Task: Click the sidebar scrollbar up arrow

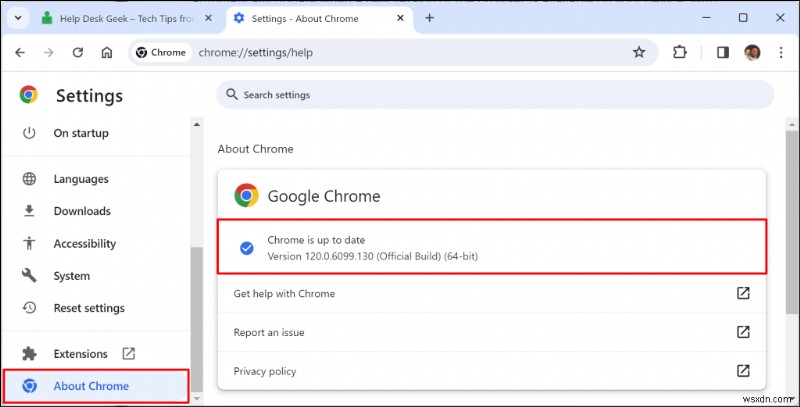Action: 197,124
